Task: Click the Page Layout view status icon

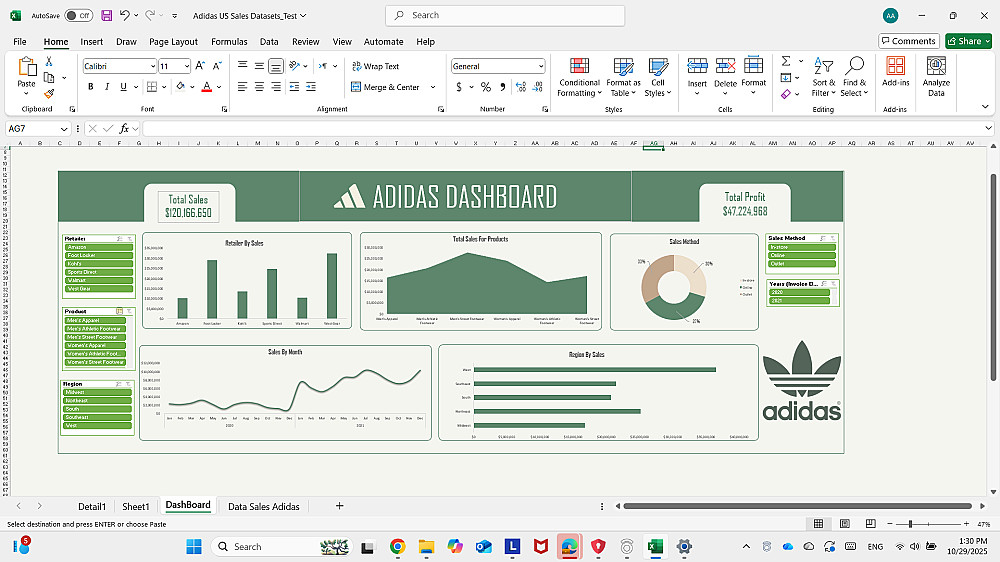Action: (x=844, y=524)
